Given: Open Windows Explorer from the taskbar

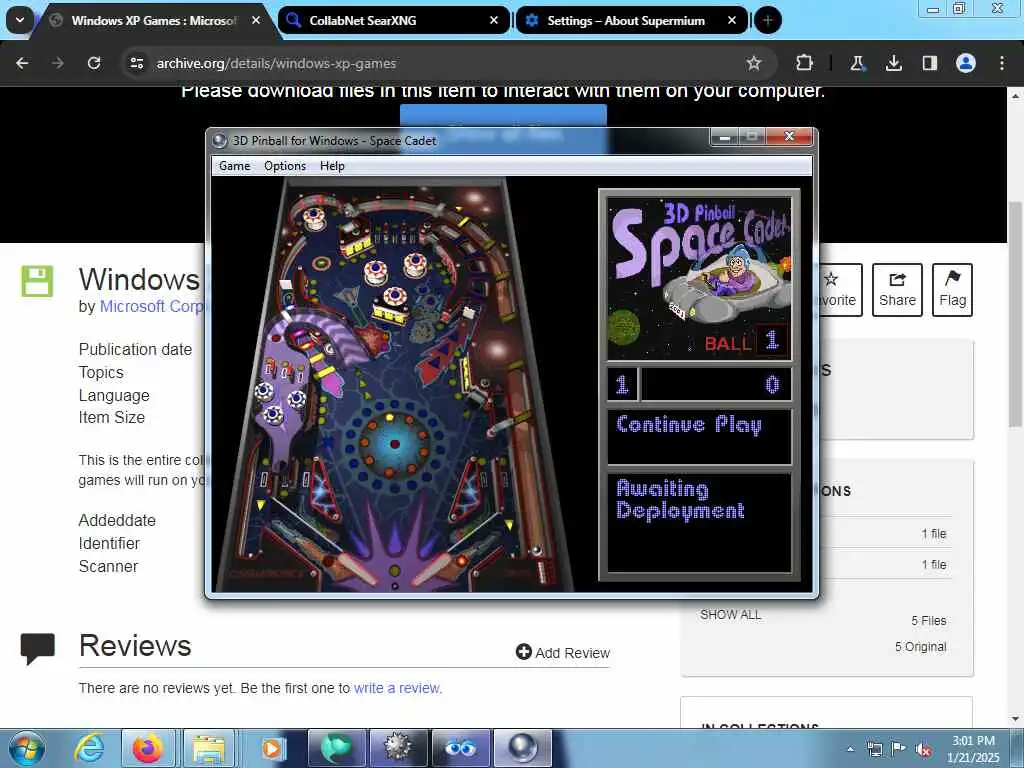Looking at the screenshot, I should 209,748.
